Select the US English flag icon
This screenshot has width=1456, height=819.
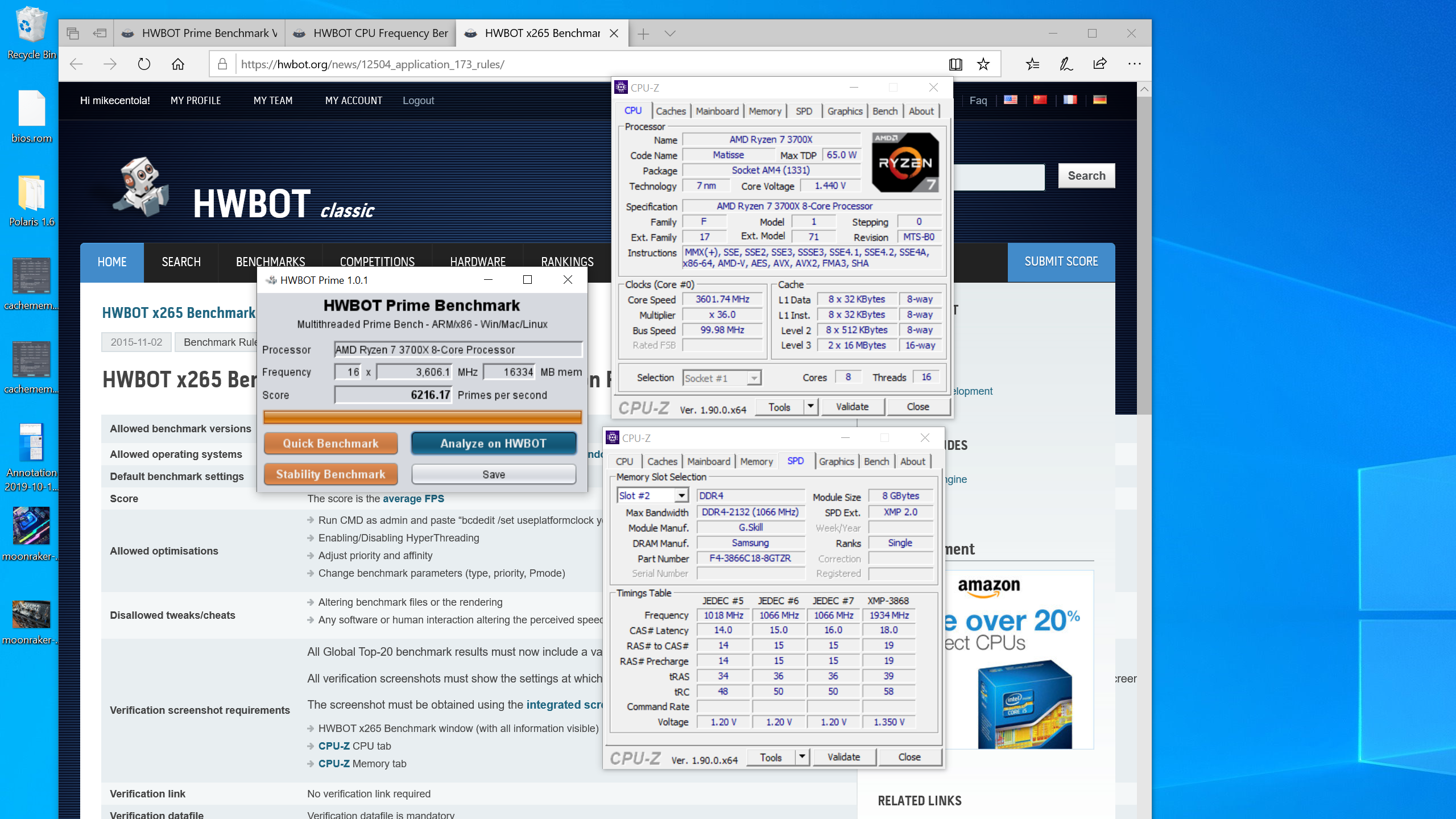(x=1011, y=100)
